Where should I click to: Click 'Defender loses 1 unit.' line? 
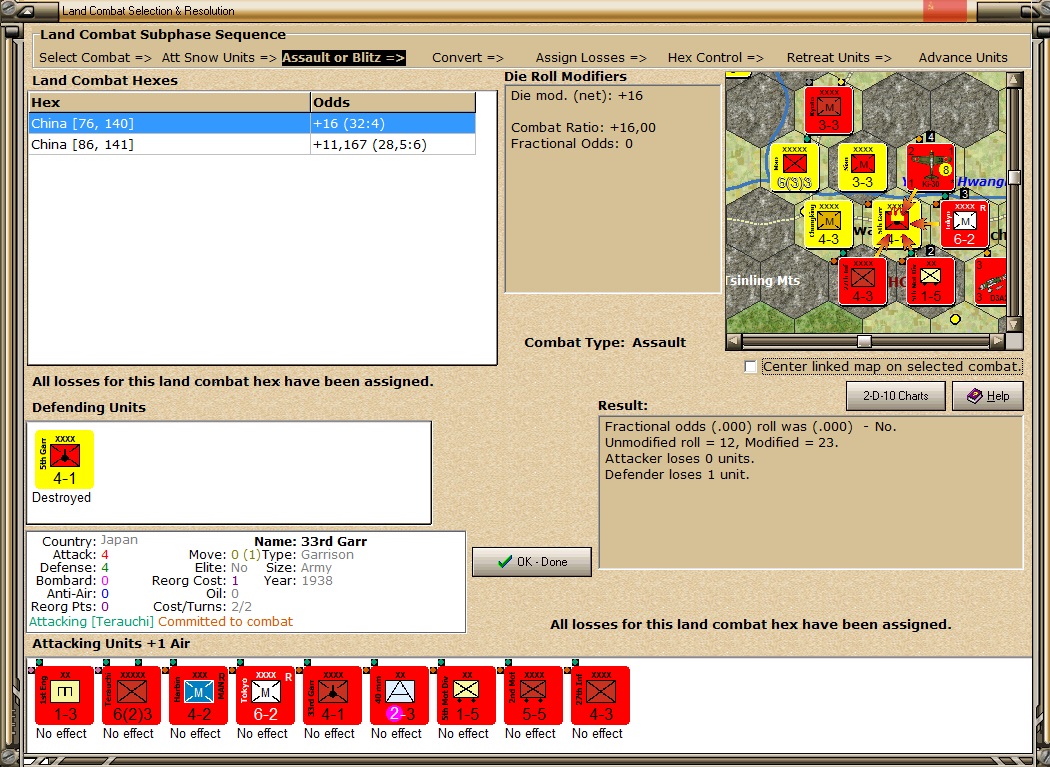(677, 475)
